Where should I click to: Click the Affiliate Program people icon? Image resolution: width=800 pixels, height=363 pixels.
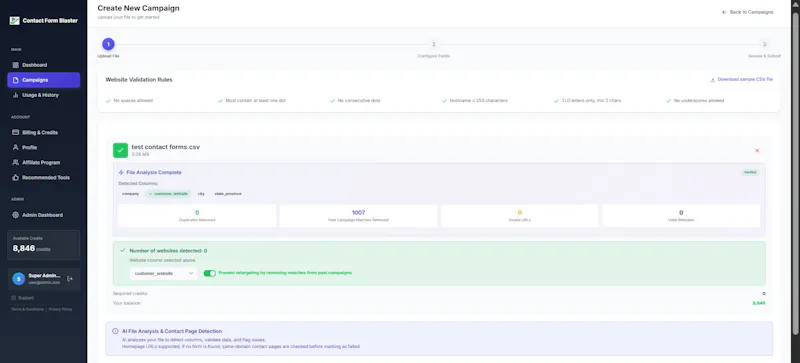[x=15, y=162]
